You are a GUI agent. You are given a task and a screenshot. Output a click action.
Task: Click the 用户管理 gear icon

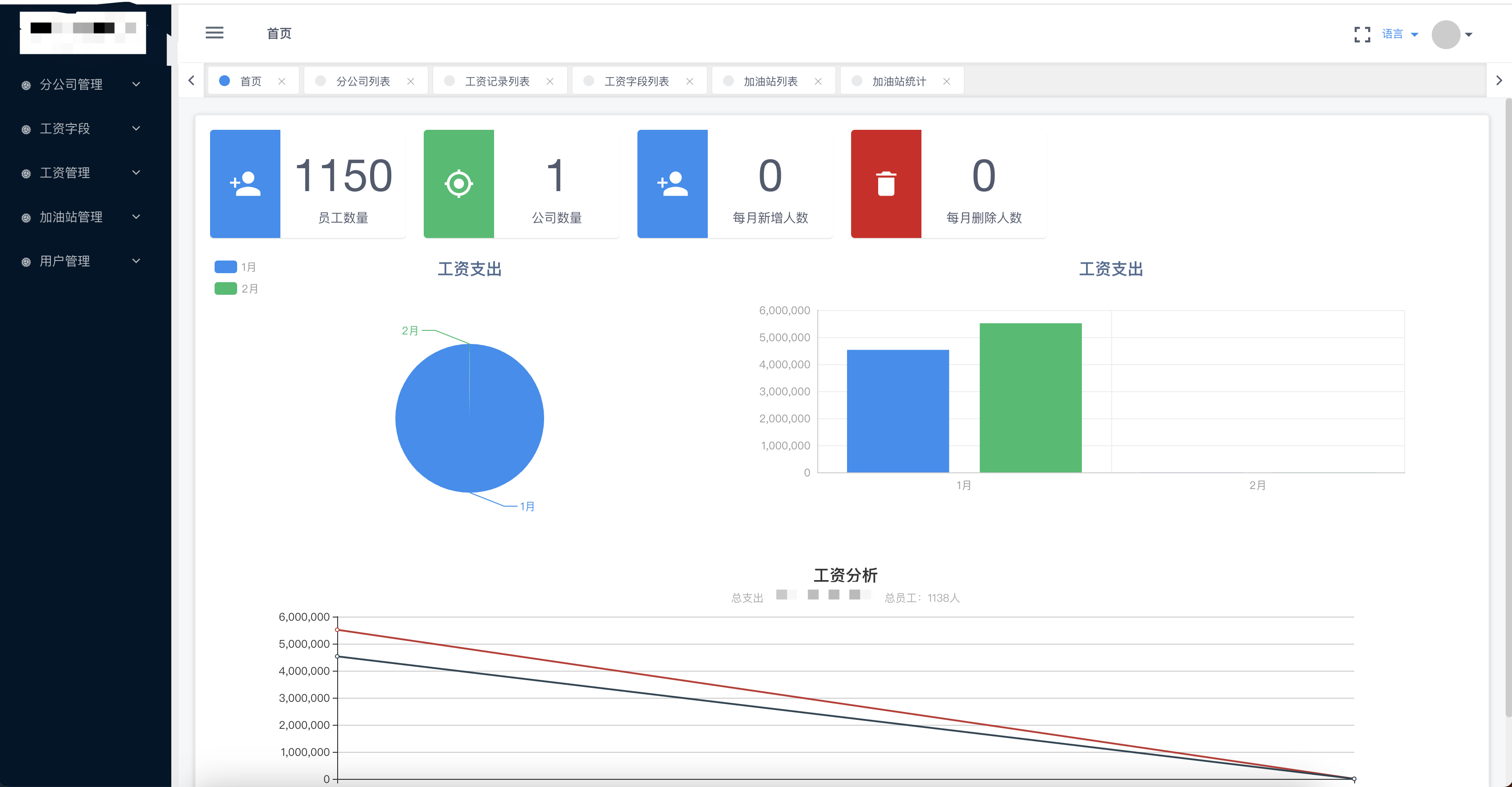pos(26,262)
